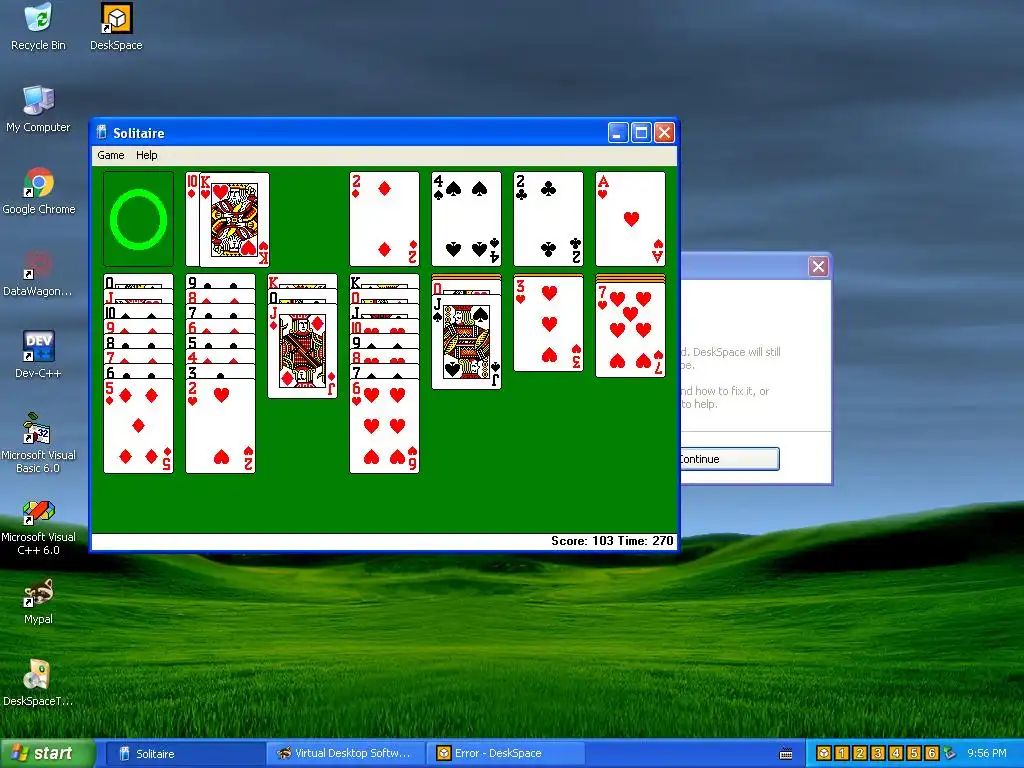This screenshot has width=1024, height=768.
Task: Click the 2 of Diamonds foundation pile
Action: click(x=384, y=219)
